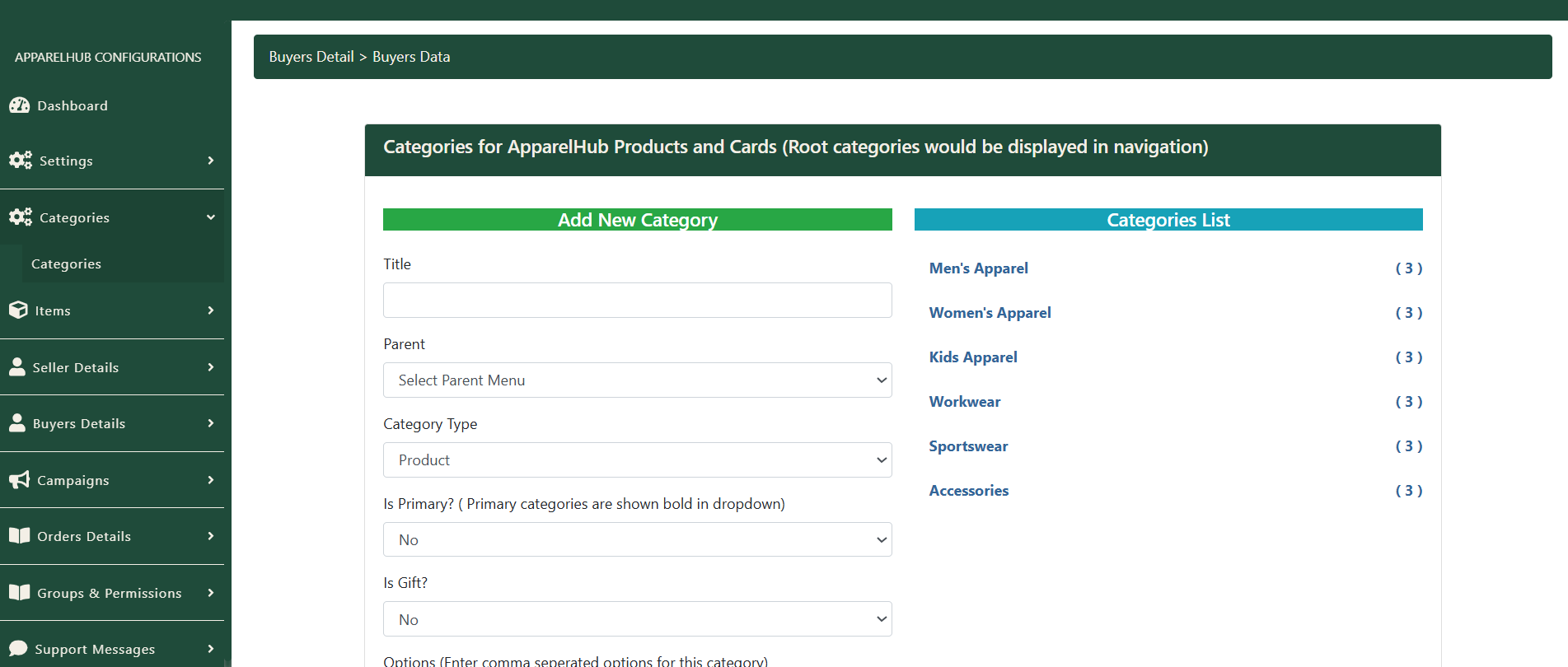Screen dimensions: 1568x667
Task: Click the Title input field
Action: tap(637, 301)
